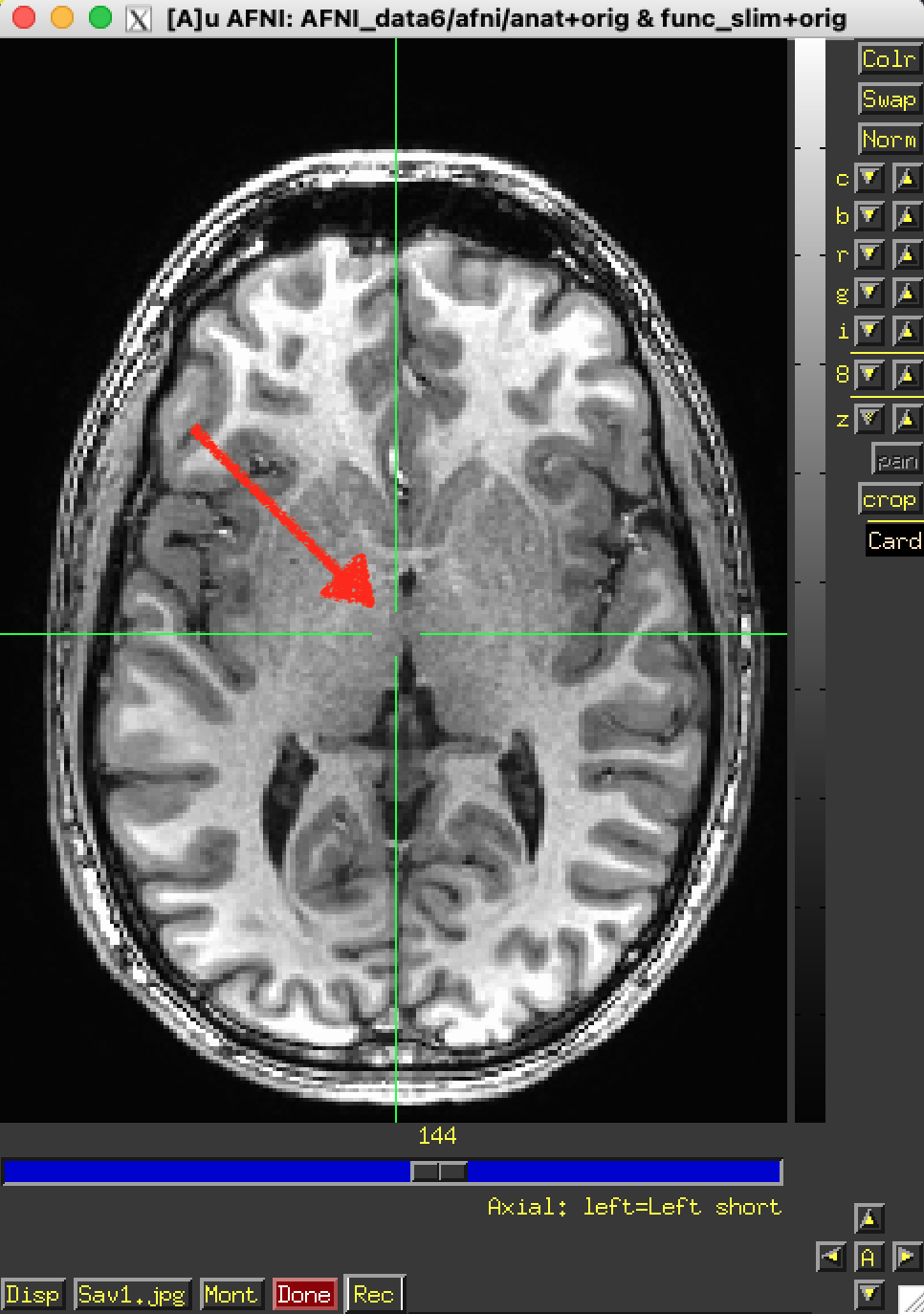
Task: Increase contrast with the 'c' up arrow
Action: tap(906, 179)
